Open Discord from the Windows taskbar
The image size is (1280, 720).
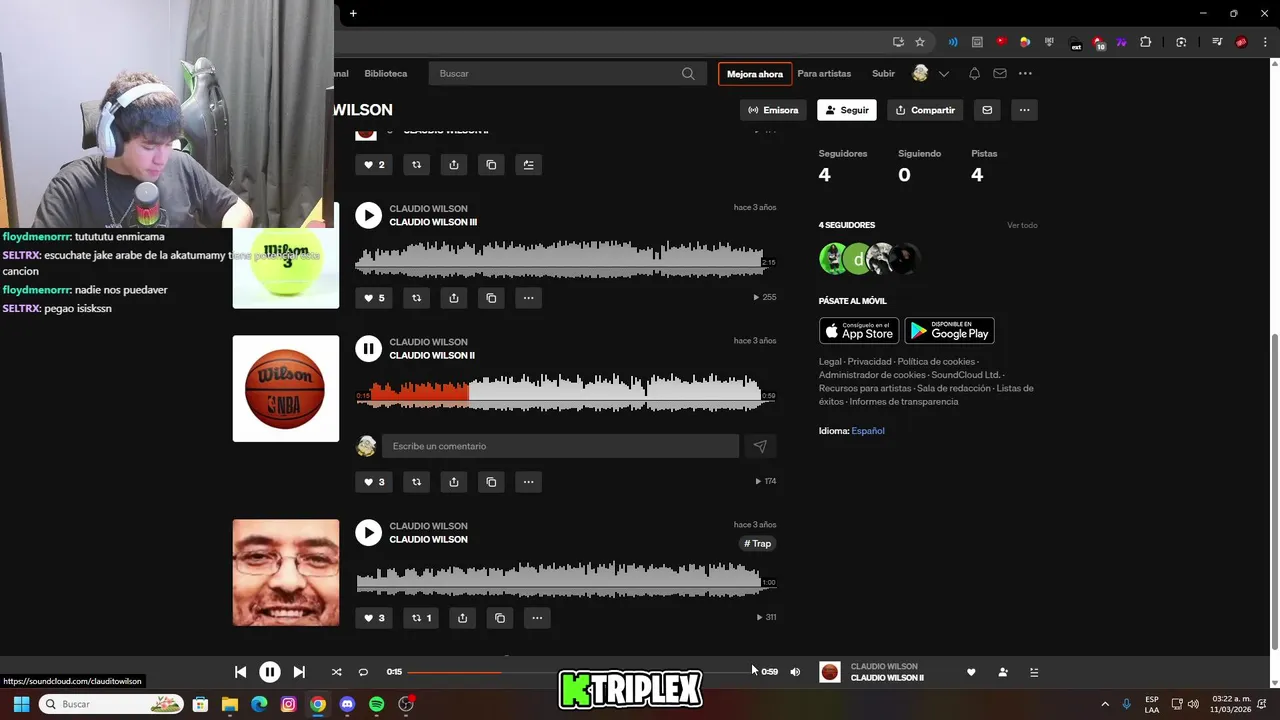click(x=347, y=704)
